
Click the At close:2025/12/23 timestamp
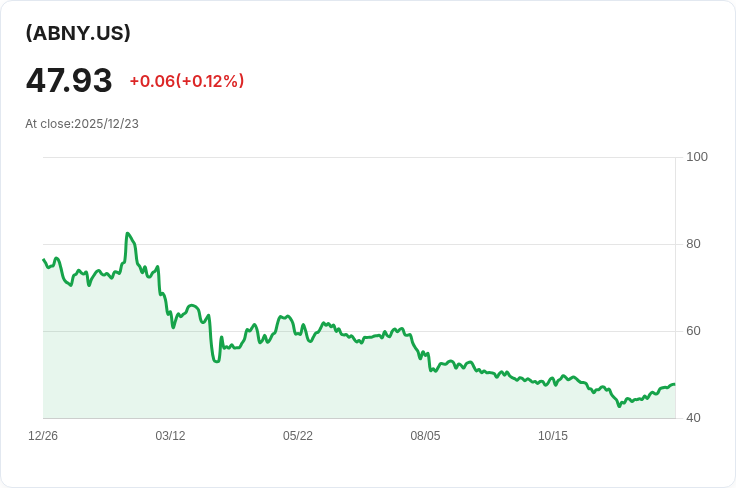(x=82, y=123)
